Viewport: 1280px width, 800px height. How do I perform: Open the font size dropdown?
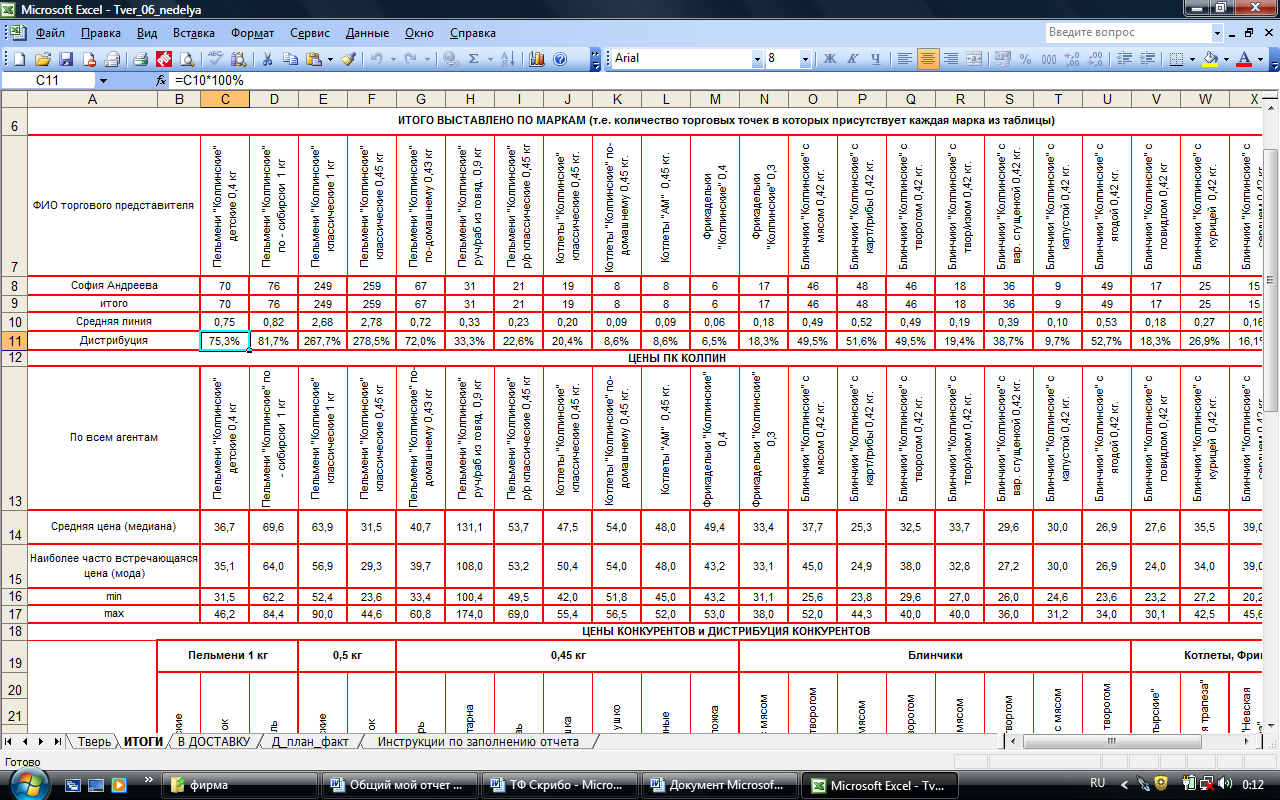point(805,59)
